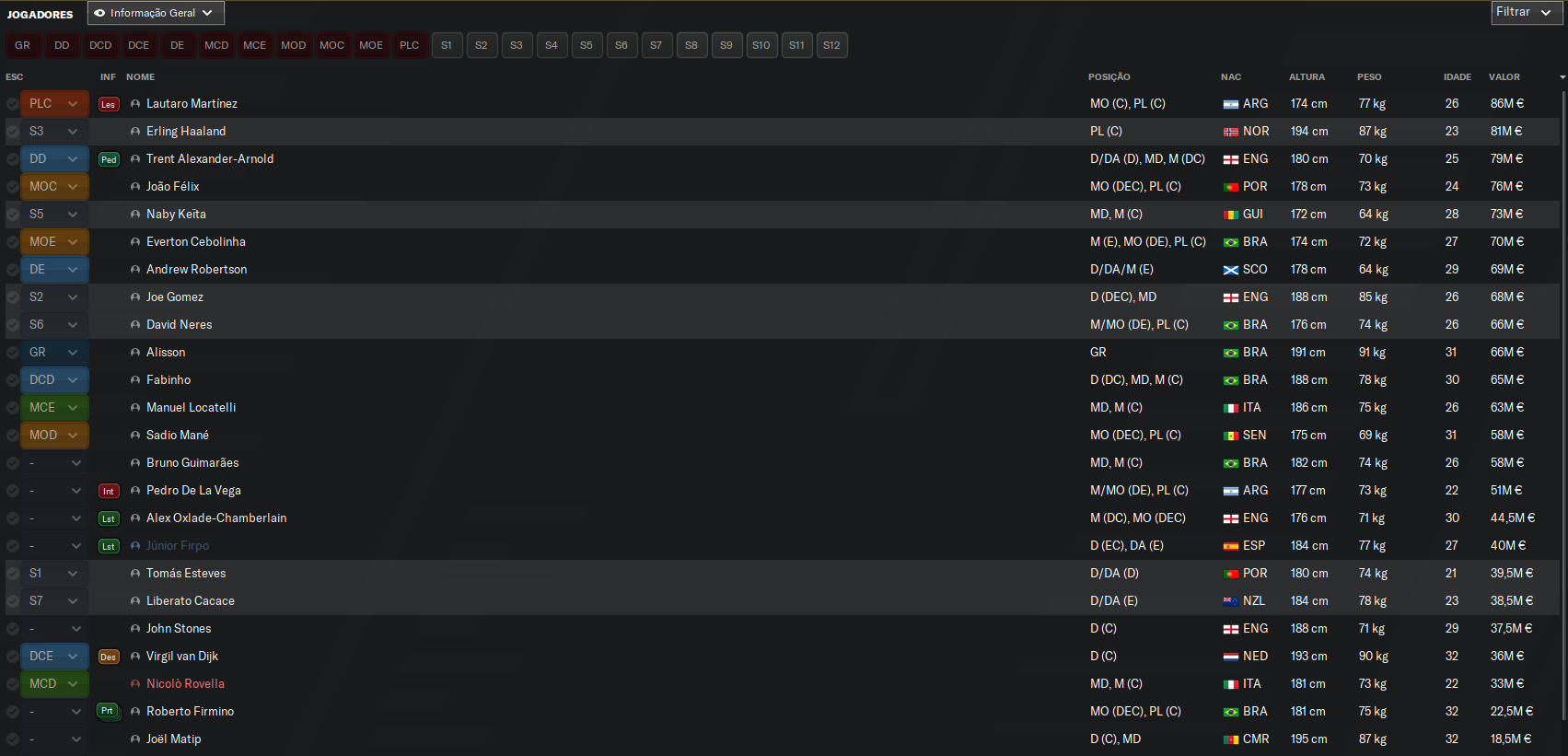
Task: Click New Zealand flag in Liberato Cacace row
Action: (x=1230, y=601)
